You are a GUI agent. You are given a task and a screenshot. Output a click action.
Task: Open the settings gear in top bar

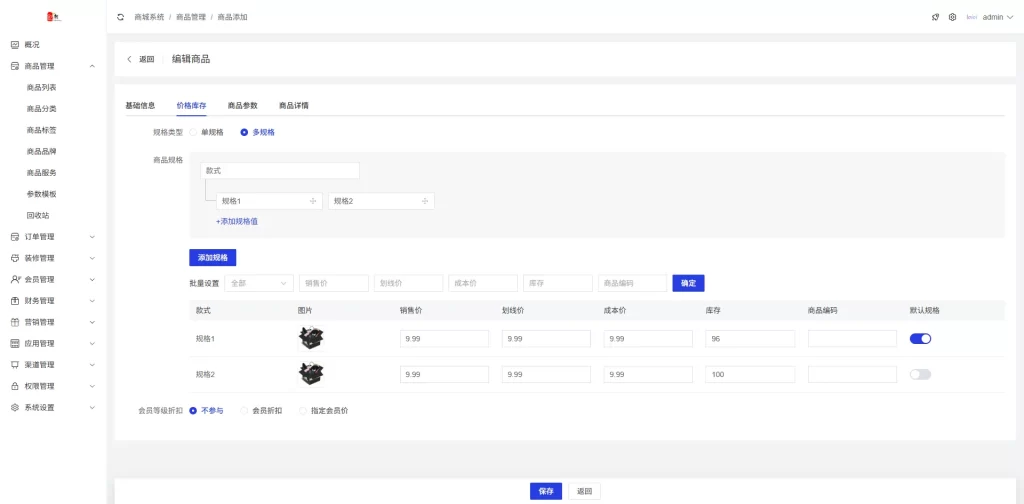(952, 17)
